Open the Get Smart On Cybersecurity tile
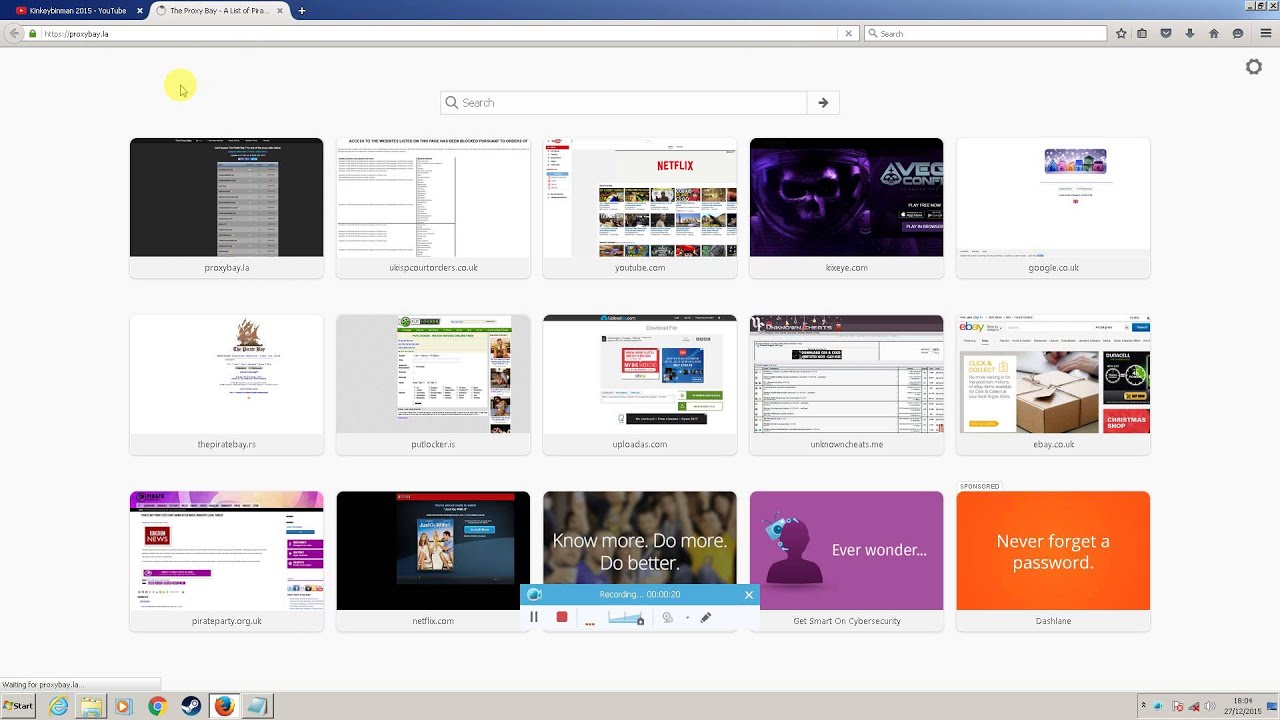This screenshot has width=1280, height=720. tap(847, 561)
